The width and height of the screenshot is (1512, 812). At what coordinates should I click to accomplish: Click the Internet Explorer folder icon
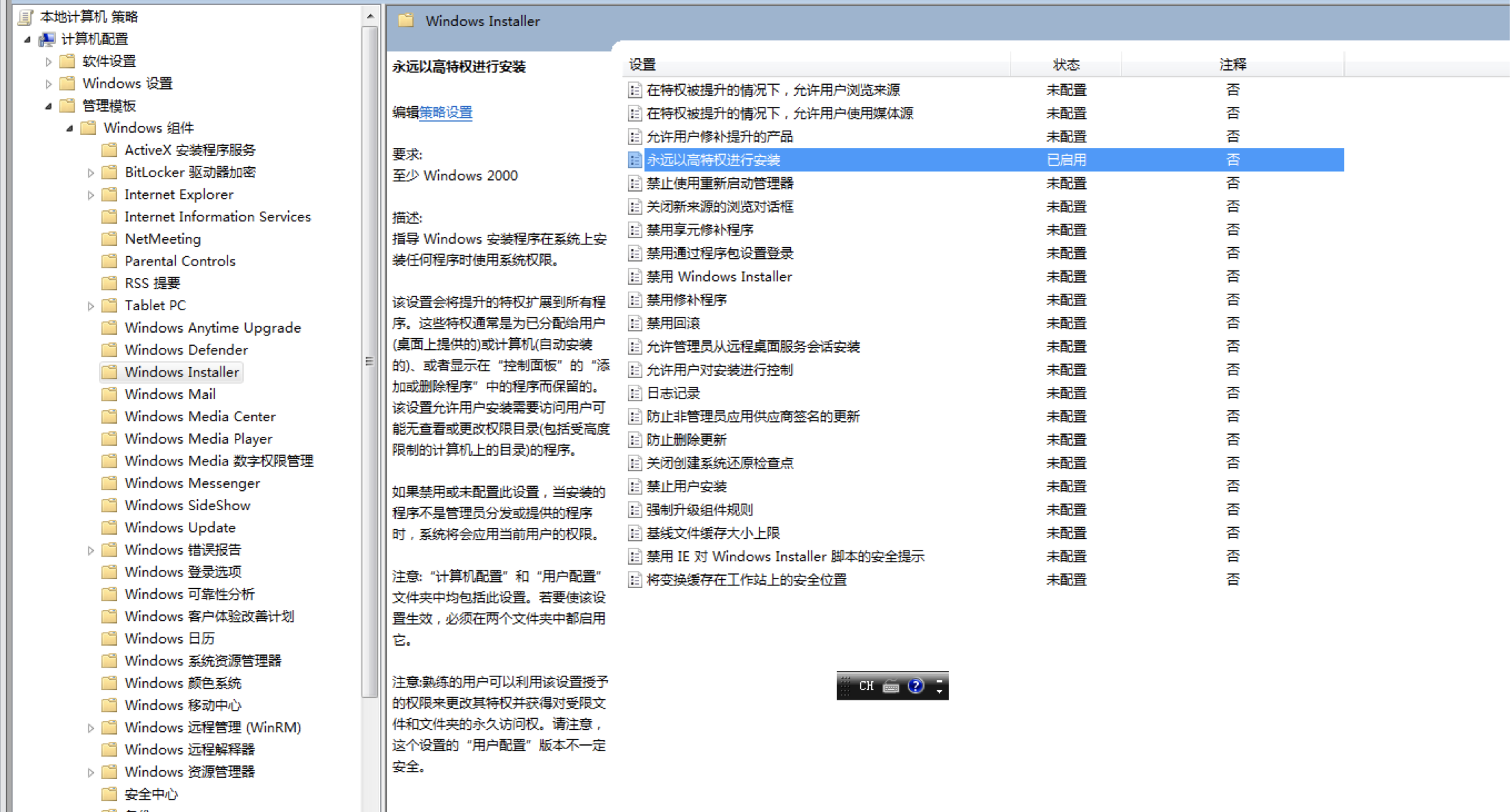109,194
